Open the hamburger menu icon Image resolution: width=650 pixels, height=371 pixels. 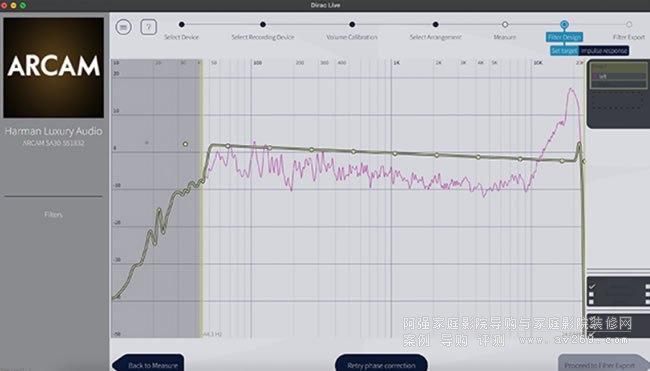pyautogui.click(x=123, y=27)
